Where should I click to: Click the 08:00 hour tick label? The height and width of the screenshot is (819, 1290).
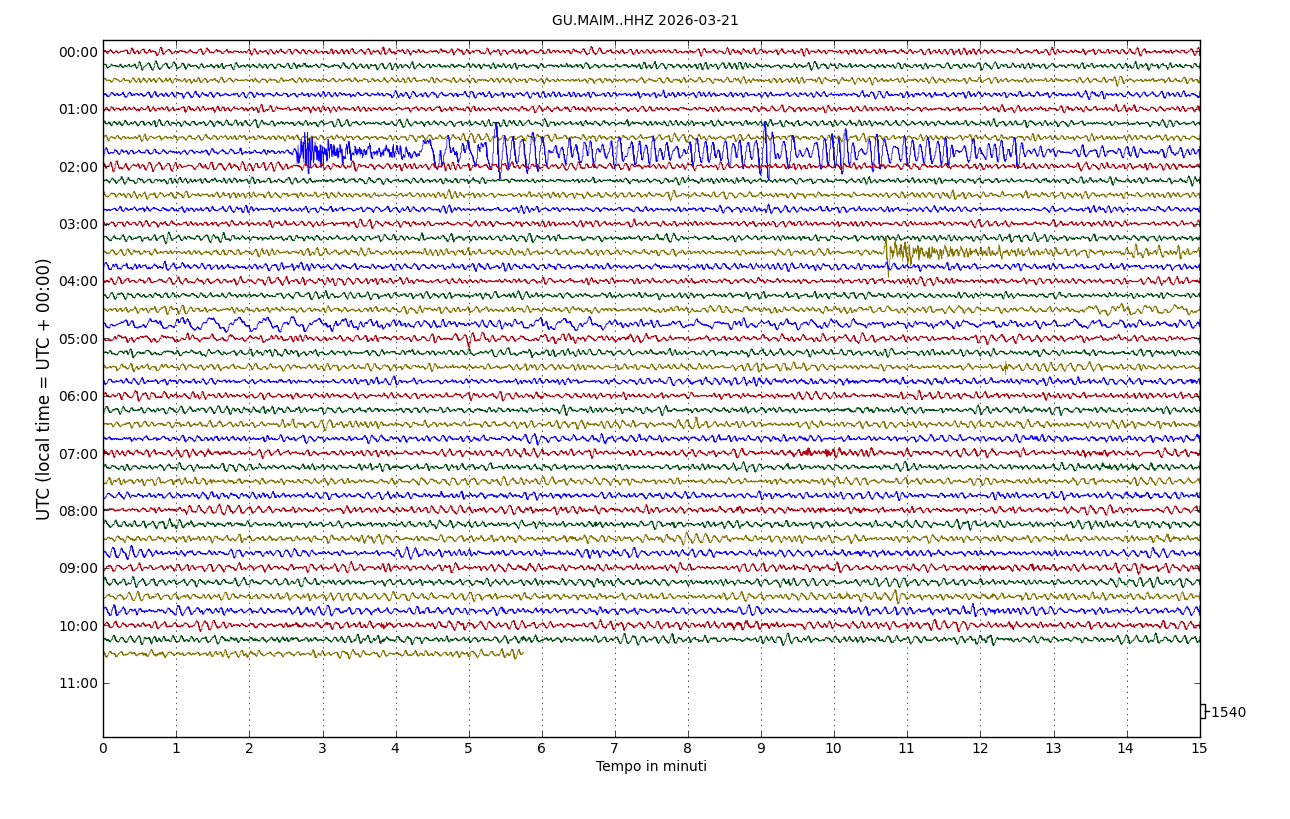pyautogui.click(x=78, y=511)
